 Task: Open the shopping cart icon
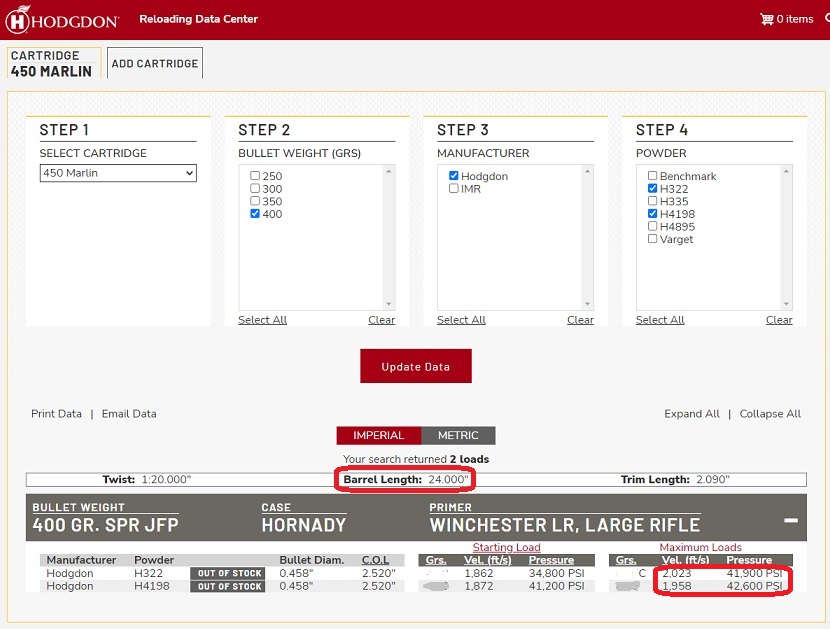coord(766,19)
